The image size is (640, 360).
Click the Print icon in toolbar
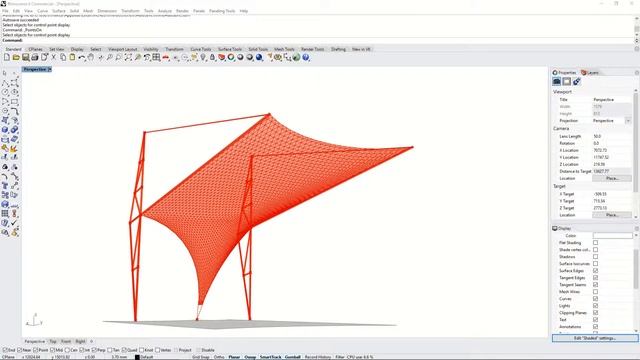(x=35, y=58)
